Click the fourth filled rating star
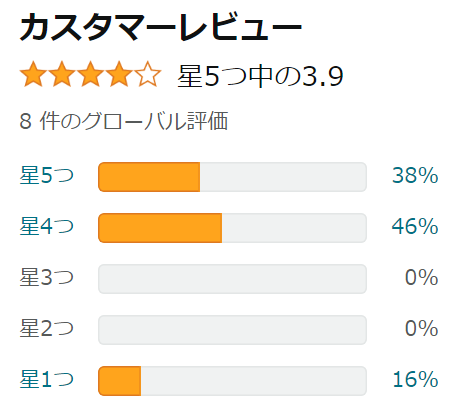 pos(119,74)
